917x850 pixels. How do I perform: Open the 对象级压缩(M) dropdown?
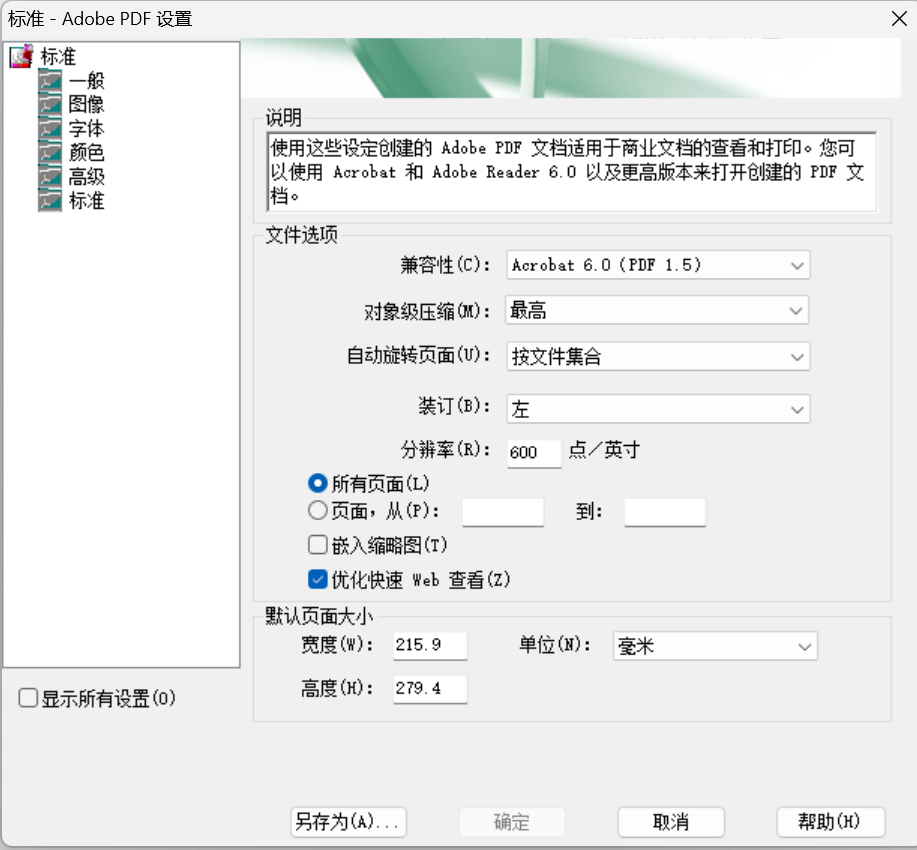point(657,310)
